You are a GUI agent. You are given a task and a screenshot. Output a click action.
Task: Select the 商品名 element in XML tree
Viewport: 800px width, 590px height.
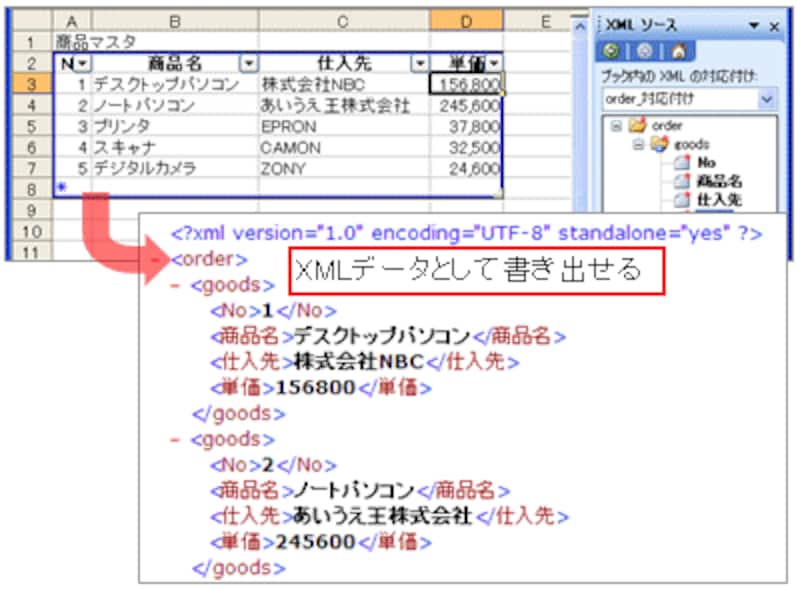[x=719, y=181]
